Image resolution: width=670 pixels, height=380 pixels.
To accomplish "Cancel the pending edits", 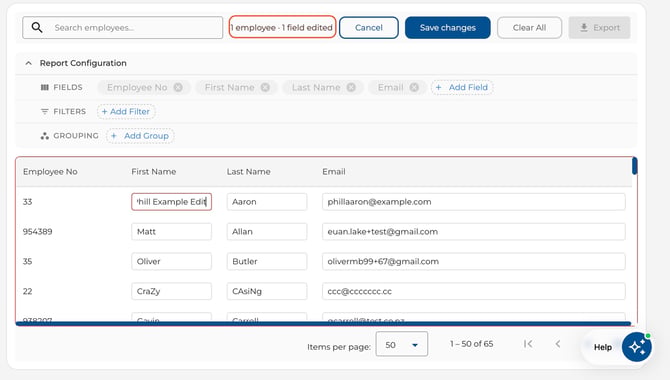I will 369,28.
